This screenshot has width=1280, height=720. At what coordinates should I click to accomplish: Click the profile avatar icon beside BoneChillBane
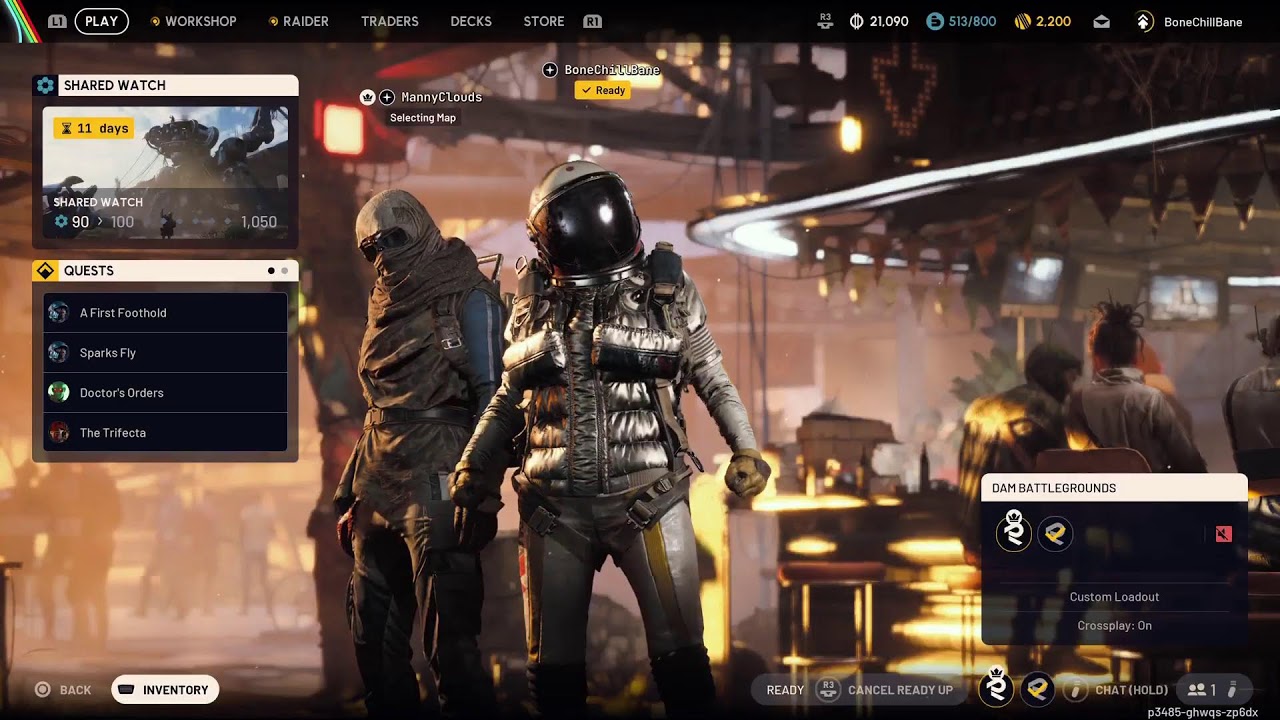(1145, 21)
